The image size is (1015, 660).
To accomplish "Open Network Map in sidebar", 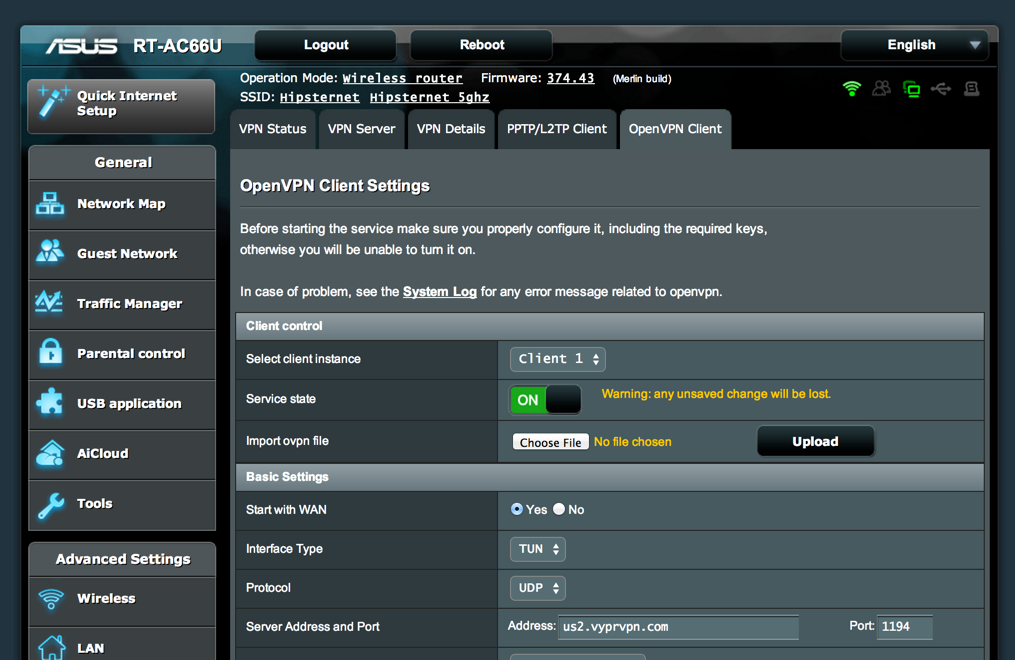I will tap(122, 204).
